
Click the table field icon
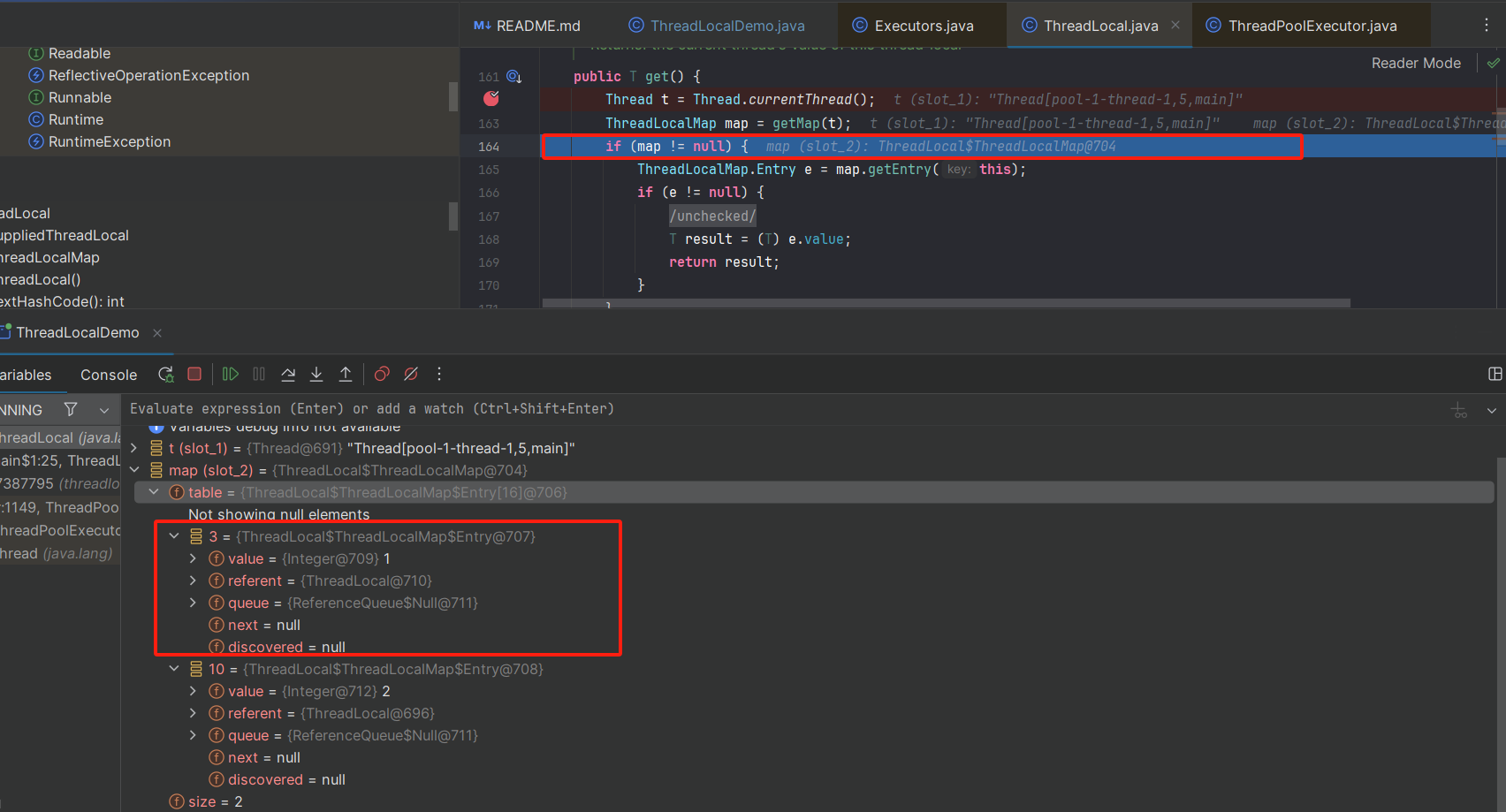click(x=177, y=492)
